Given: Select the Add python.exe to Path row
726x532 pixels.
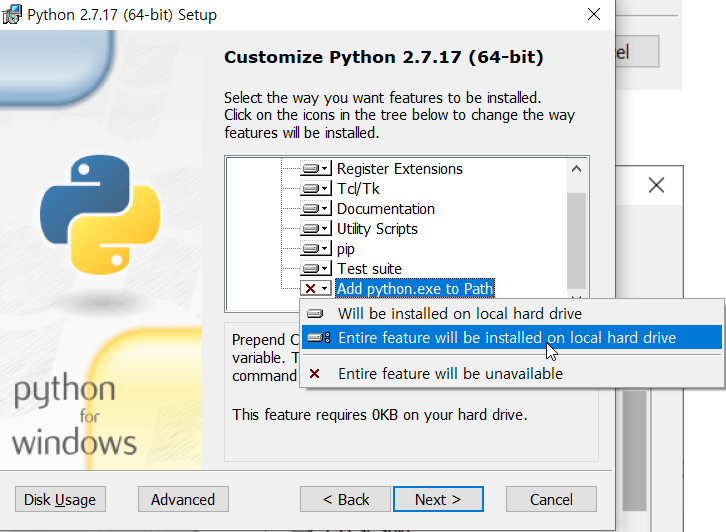Looking at the screenshot, I should click(x=415, y=288).
